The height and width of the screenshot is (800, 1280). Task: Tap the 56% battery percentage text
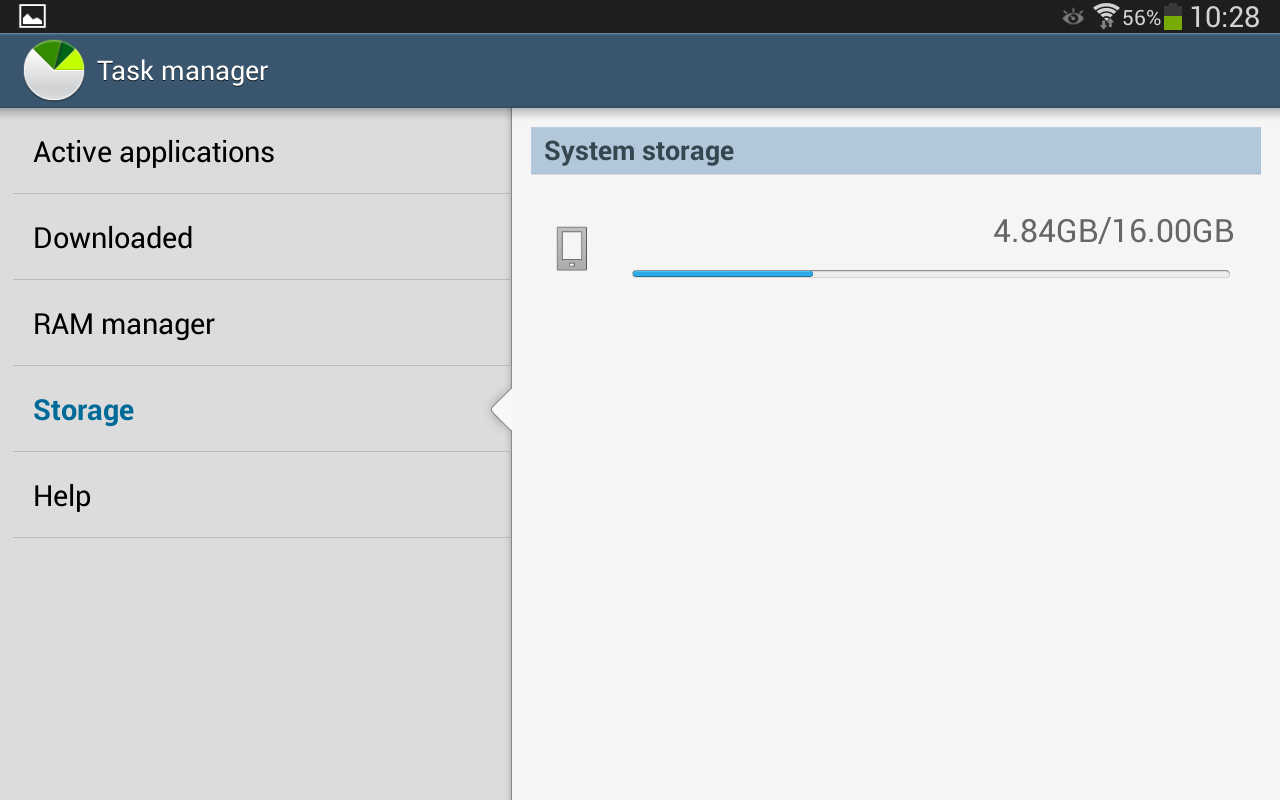pos(1141,18)
